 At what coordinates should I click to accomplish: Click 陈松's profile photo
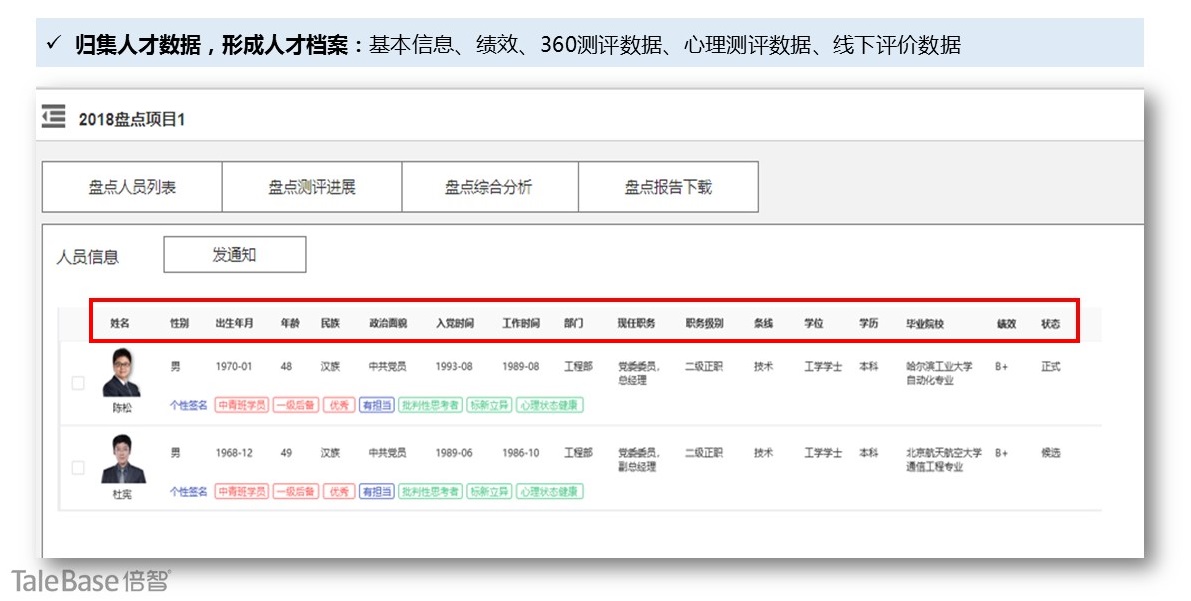click(x=122, y=374)
